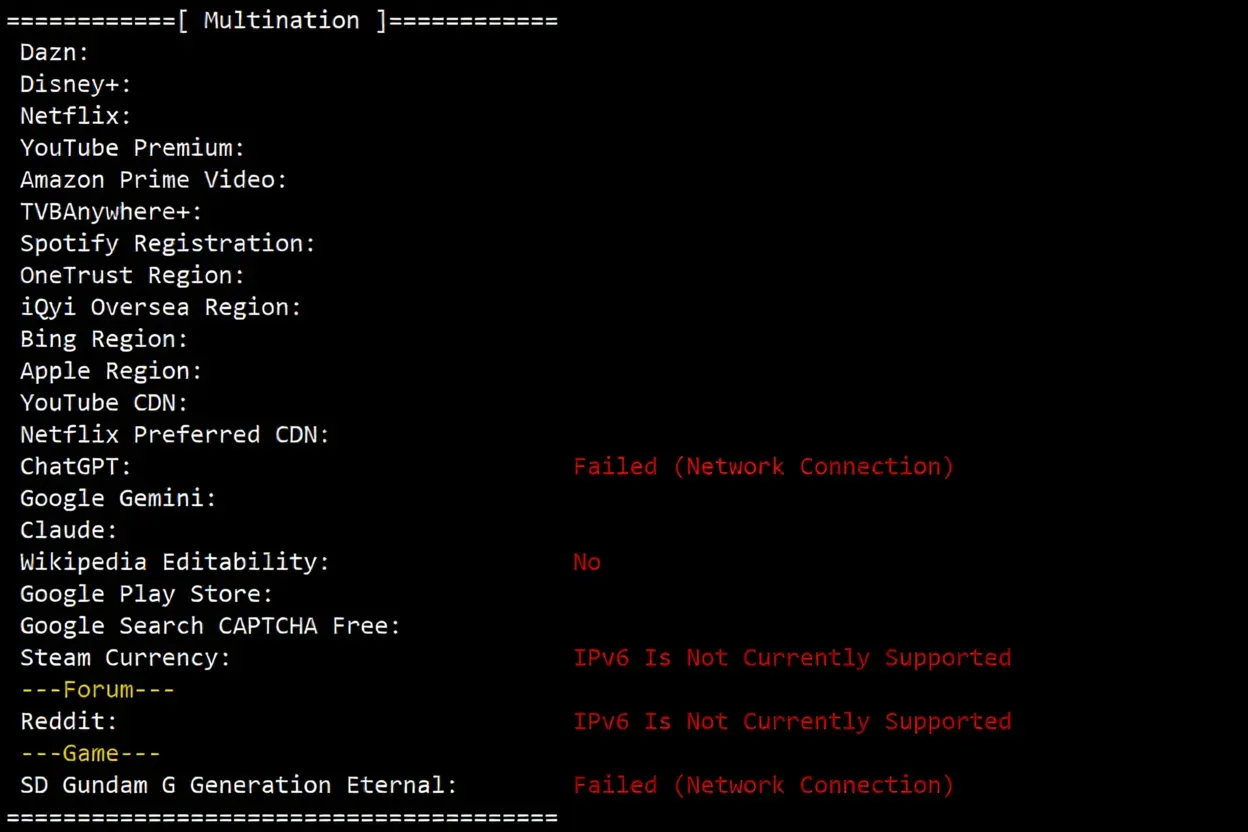Click the YouTube Premium: label
Screen dimensions: 1248x832
coord(132,148)
